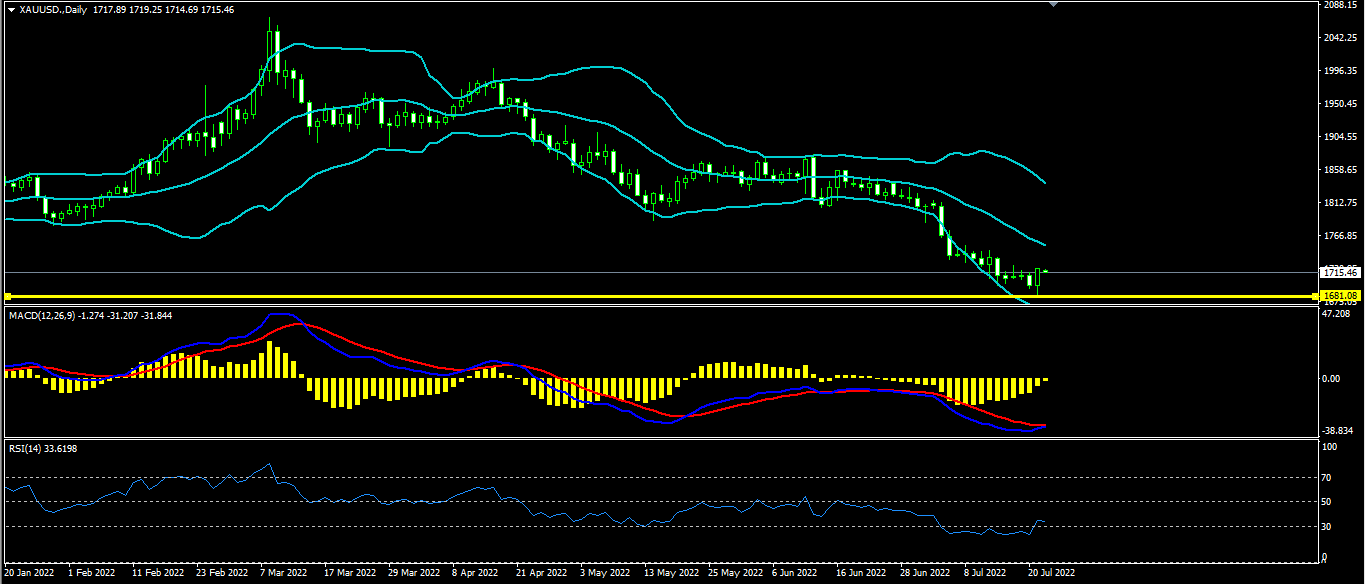Screen dimensions: 1366x584
Task: Click the 2088.15 price axis label
Action: coord(1340,5)
